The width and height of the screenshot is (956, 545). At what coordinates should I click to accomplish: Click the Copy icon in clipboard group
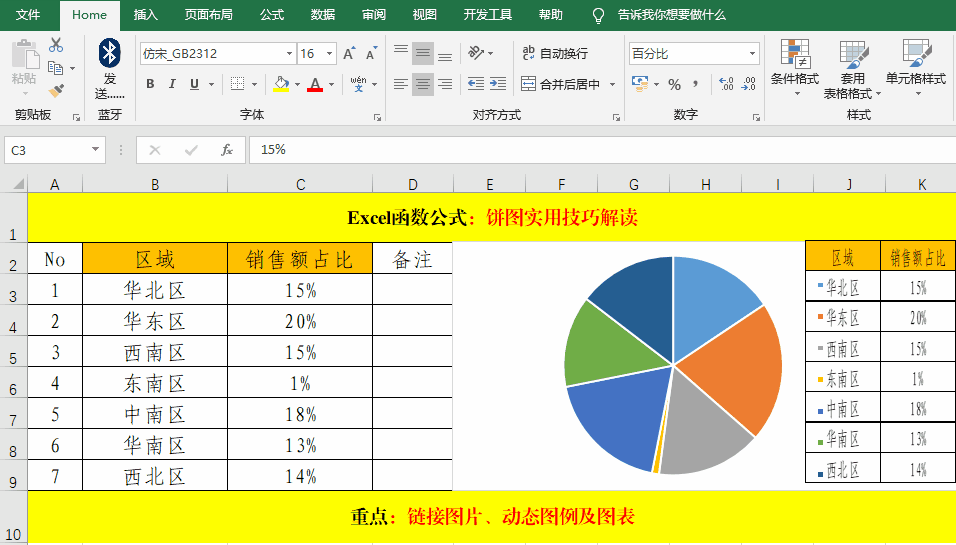tap(55, 68)
